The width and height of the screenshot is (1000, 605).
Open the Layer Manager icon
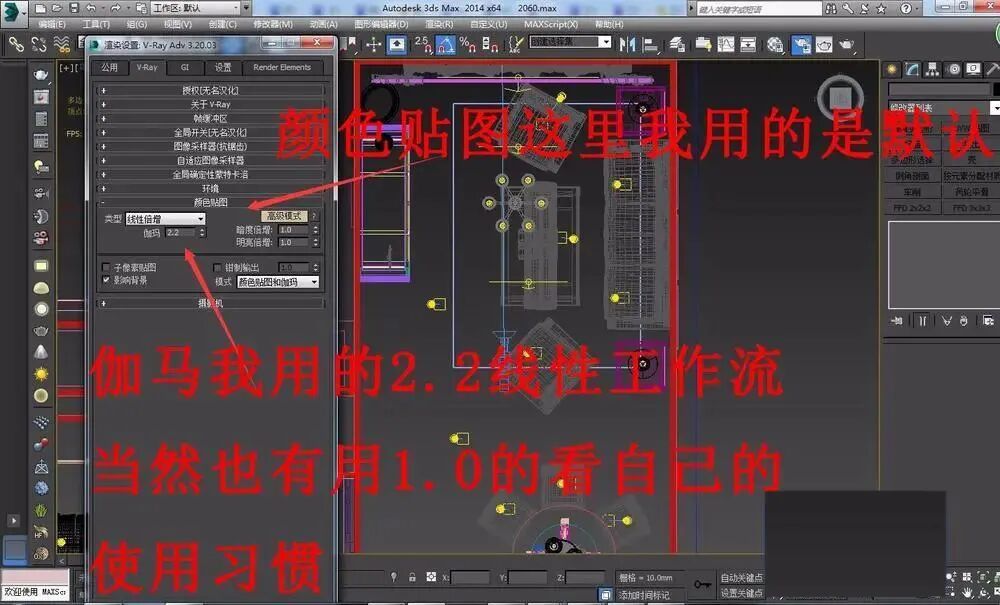[x=678, y=44]
